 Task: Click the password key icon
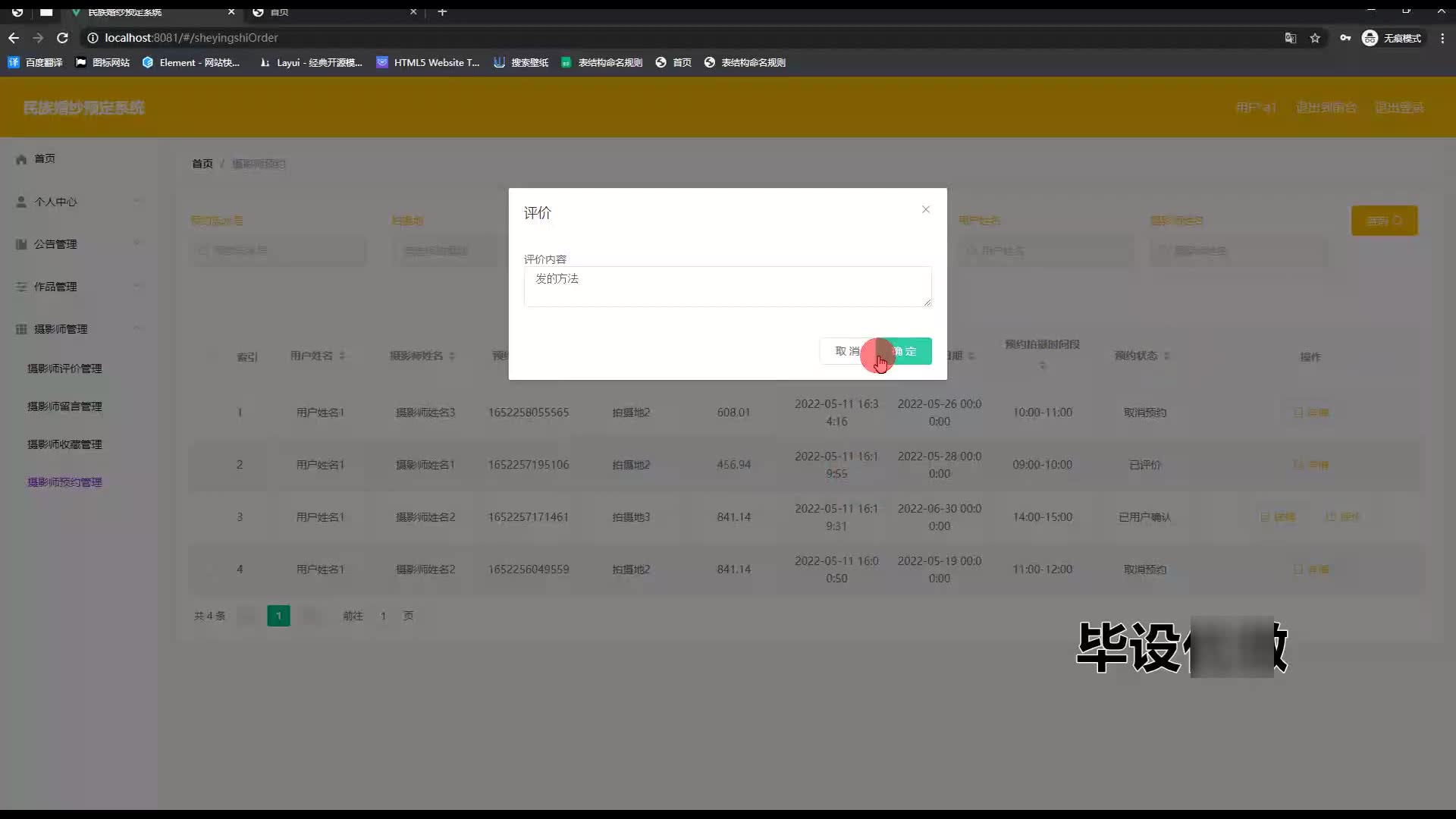1345,38
